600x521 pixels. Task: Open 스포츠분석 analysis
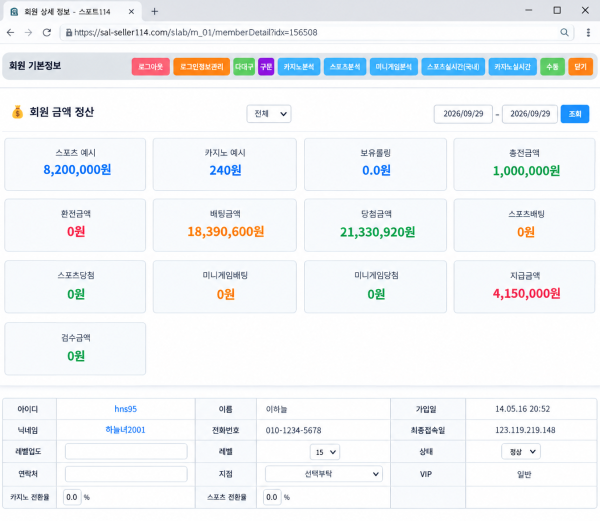(x=345, y=67)
